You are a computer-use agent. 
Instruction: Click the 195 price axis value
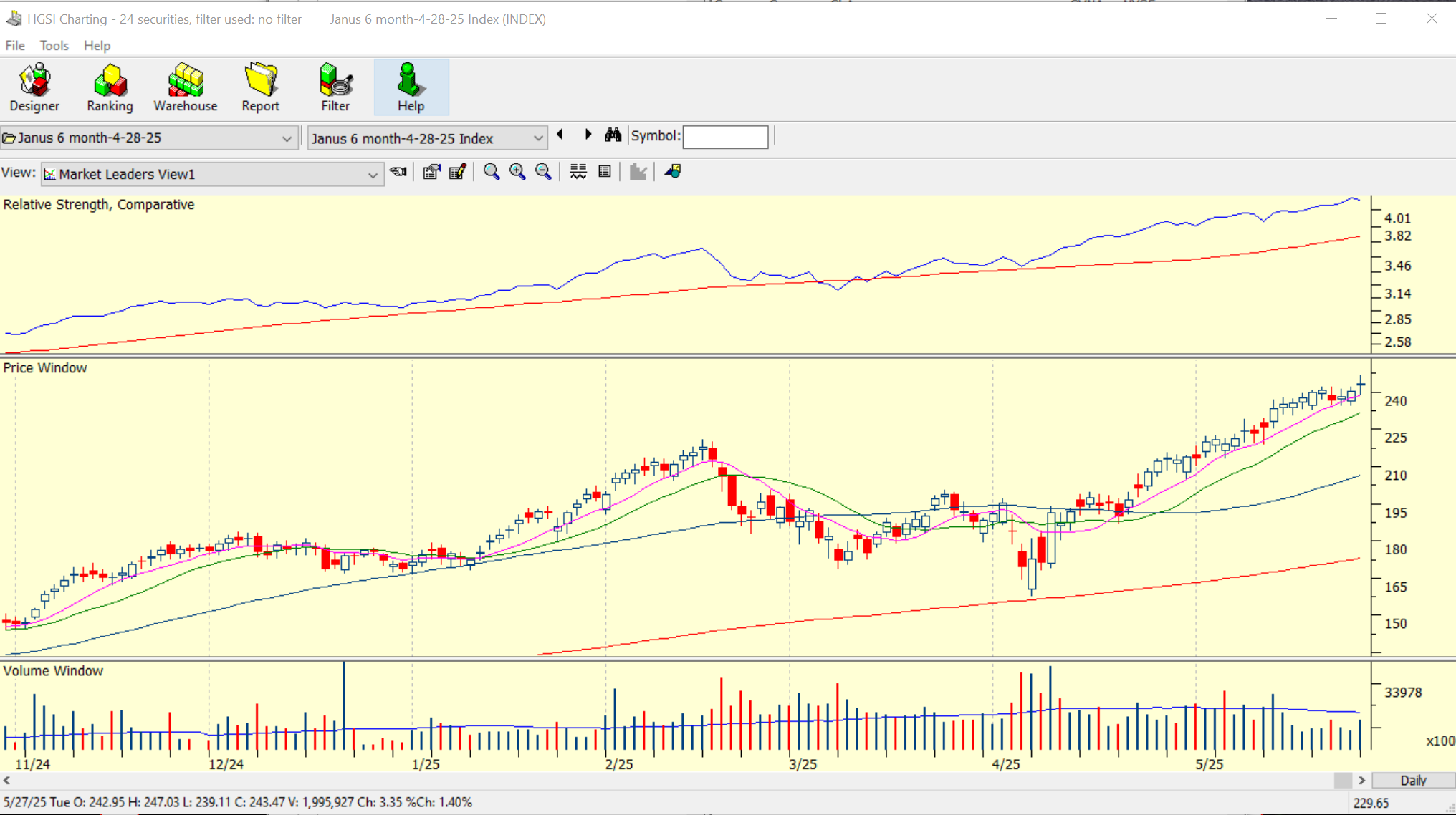click(1396, 513)
